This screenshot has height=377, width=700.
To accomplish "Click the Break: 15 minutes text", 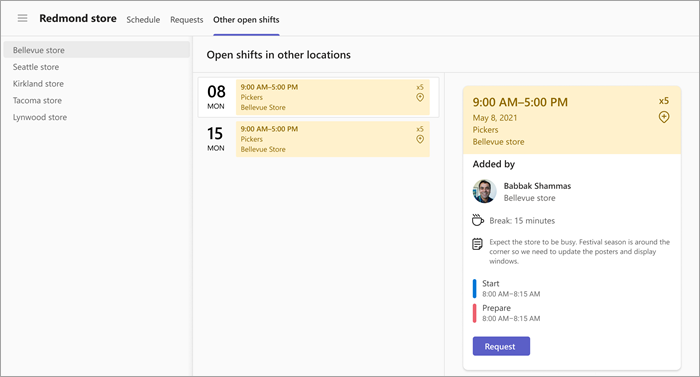I will [522, 221].
